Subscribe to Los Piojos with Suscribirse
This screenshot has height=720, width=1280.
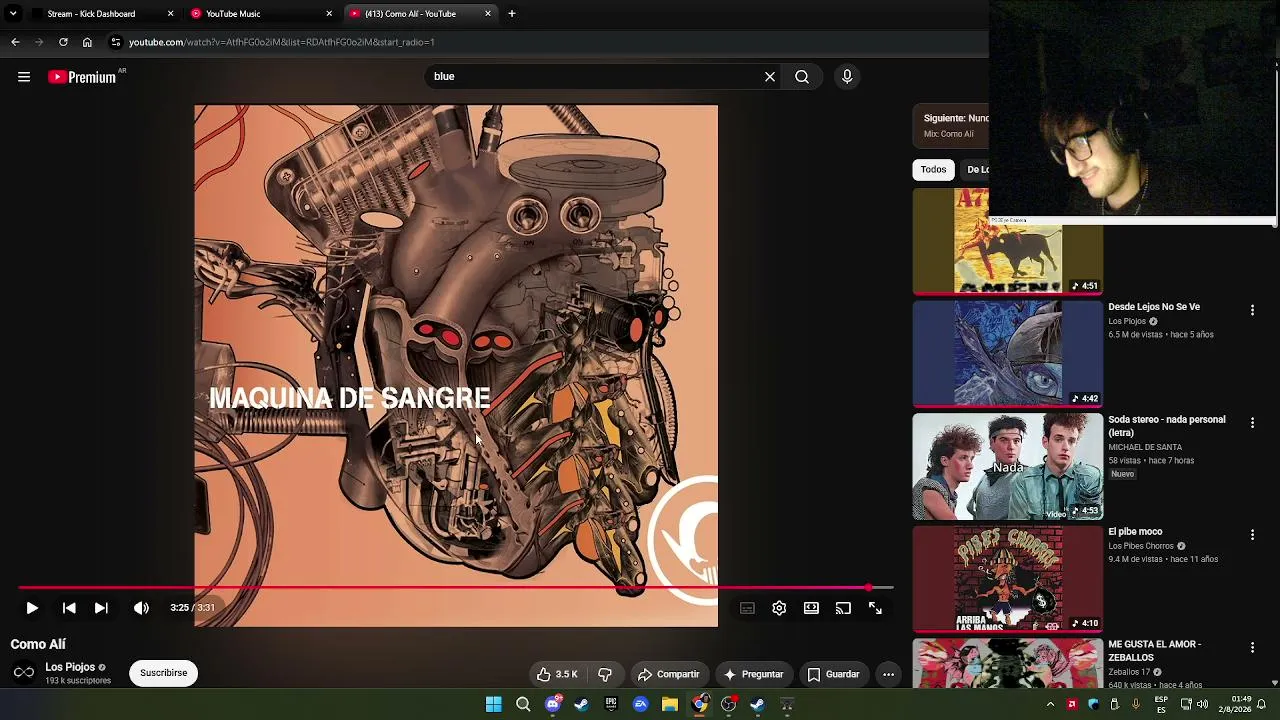[164, 673]
